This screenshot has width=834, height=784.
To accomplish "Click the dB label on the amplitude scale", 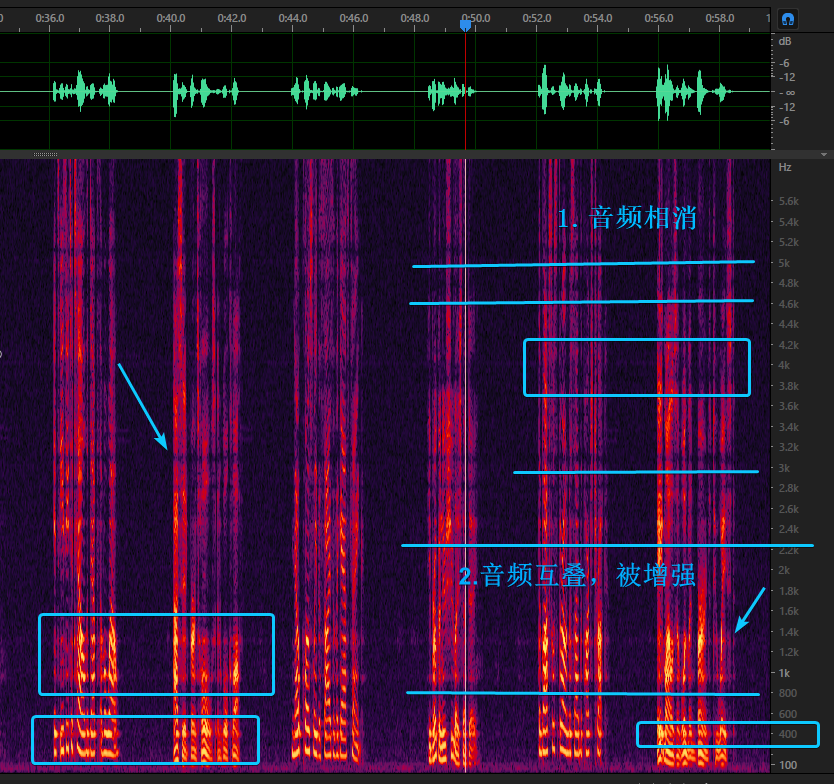I will click(785, 41).
